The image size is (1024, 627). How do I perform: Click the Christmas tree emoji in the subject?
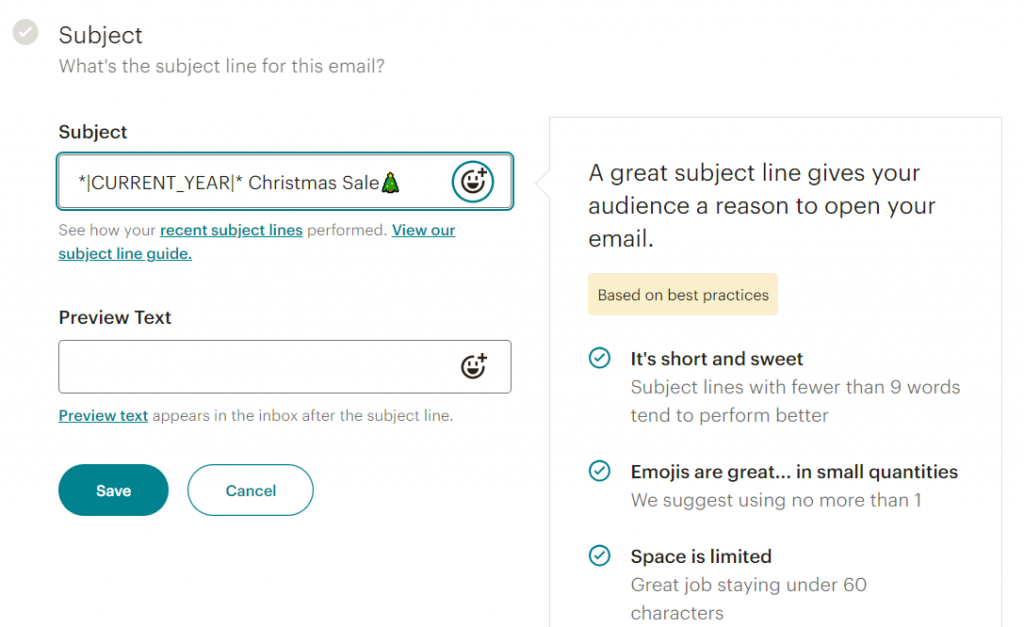tap(391, 181)
